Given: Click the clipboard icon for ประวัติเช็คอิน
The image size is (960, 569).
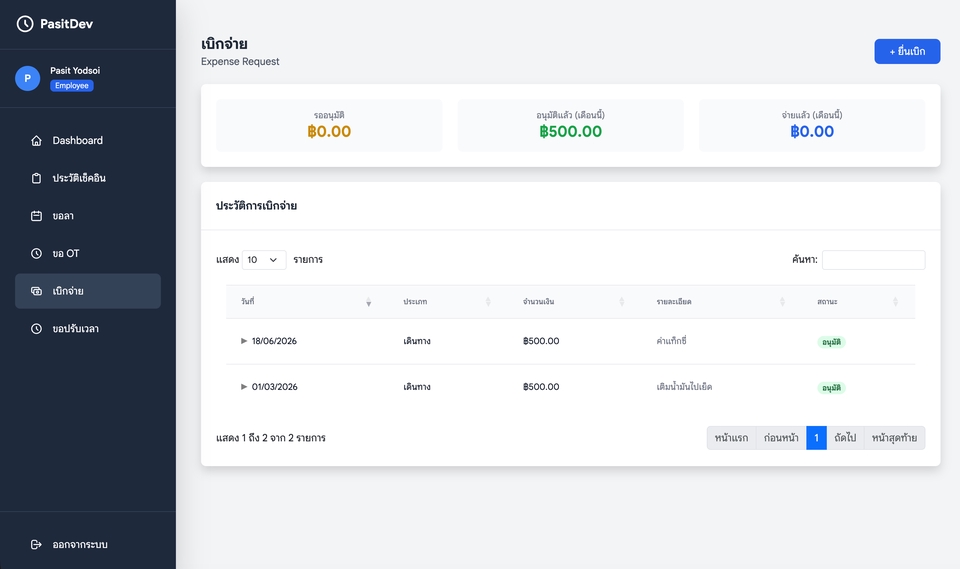Looking at the screenshot, I should click(37, 178).
